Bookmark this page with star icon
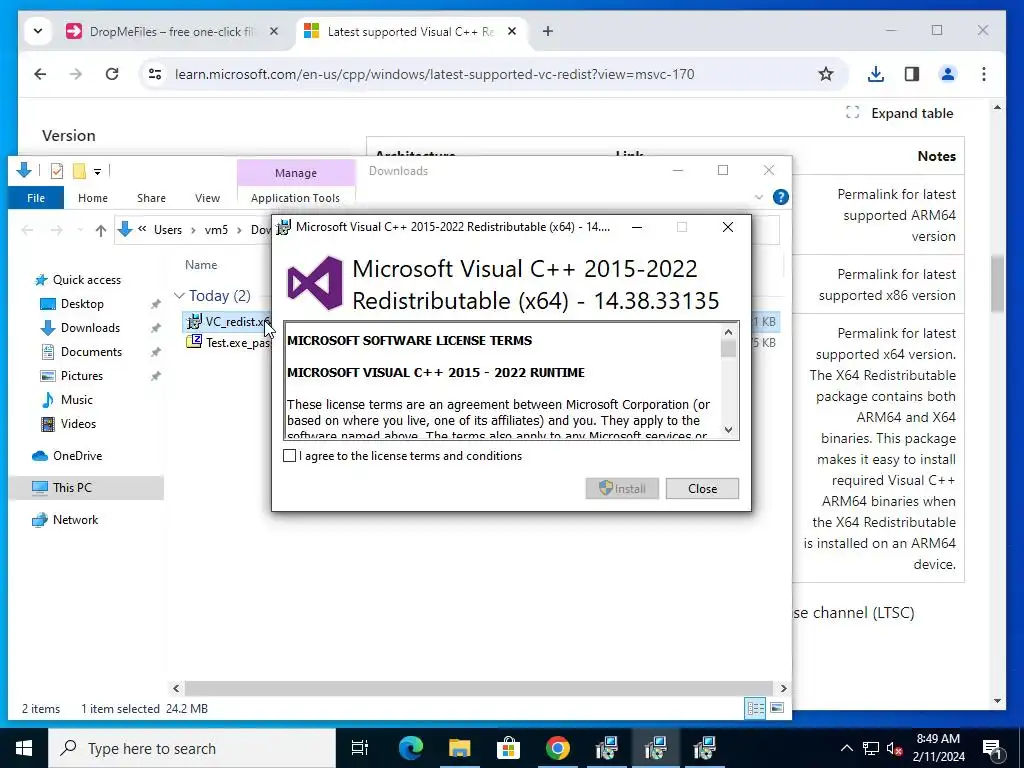 826,74
